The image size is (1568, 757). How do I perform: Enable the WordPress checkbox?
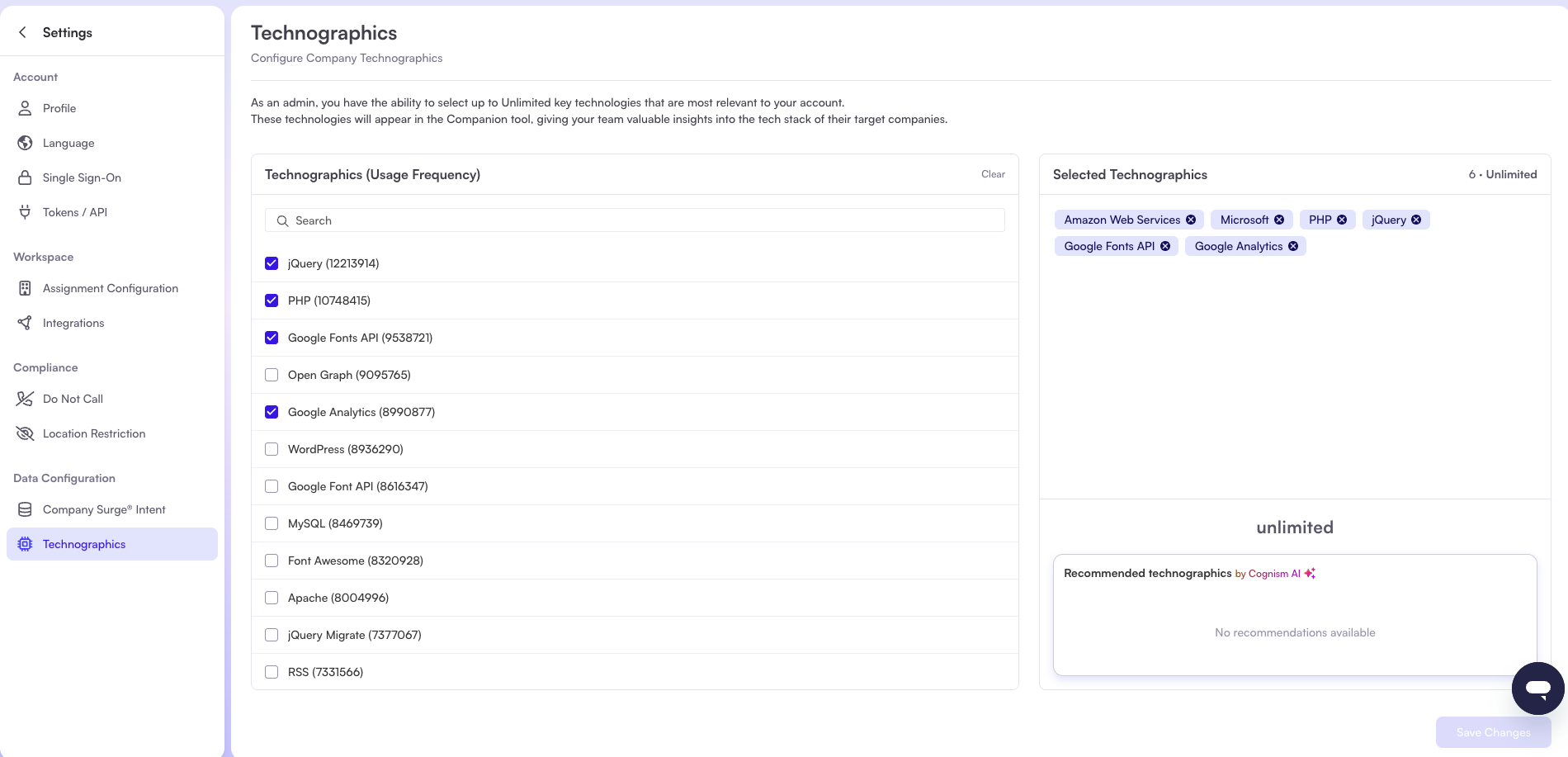[272, 449]
